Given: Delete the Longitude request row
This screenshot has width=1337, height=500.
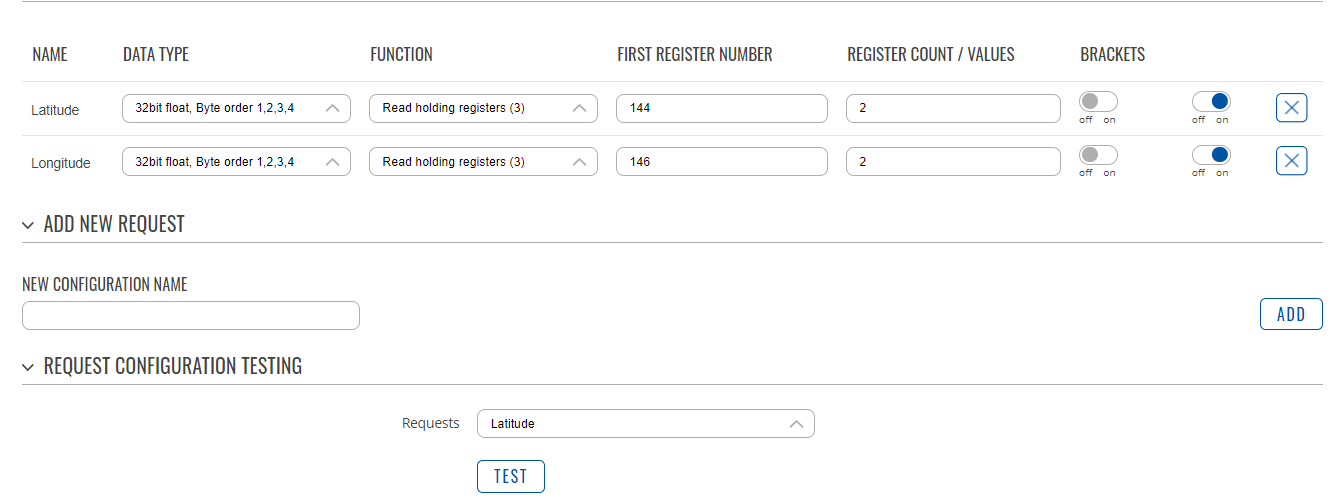Looking at the screenshot, I should click(x=1291, y=161).
